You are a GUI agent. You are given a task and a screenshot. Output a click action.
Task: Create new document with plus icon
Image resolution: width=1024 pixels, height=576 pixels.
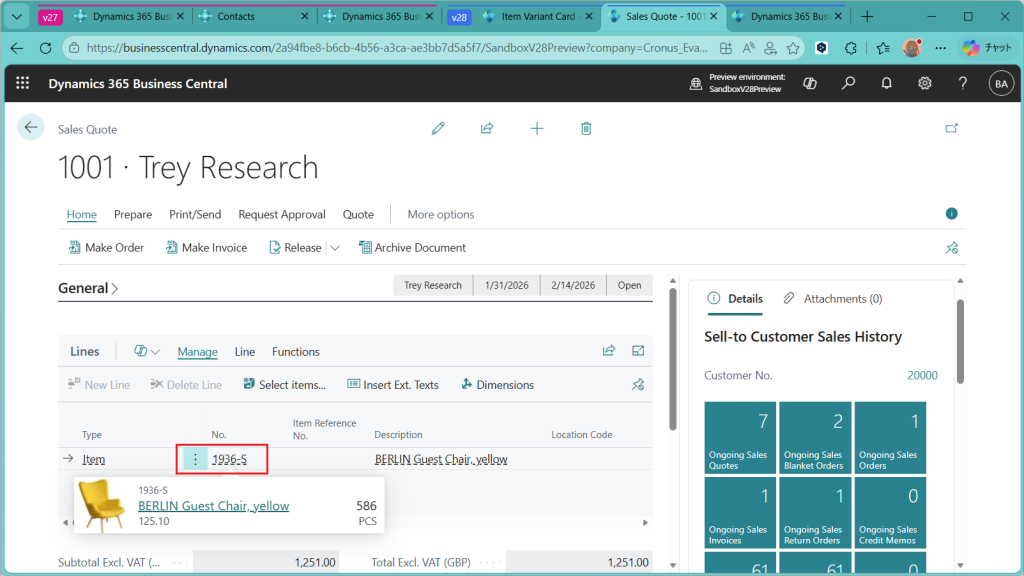(537, 128)
